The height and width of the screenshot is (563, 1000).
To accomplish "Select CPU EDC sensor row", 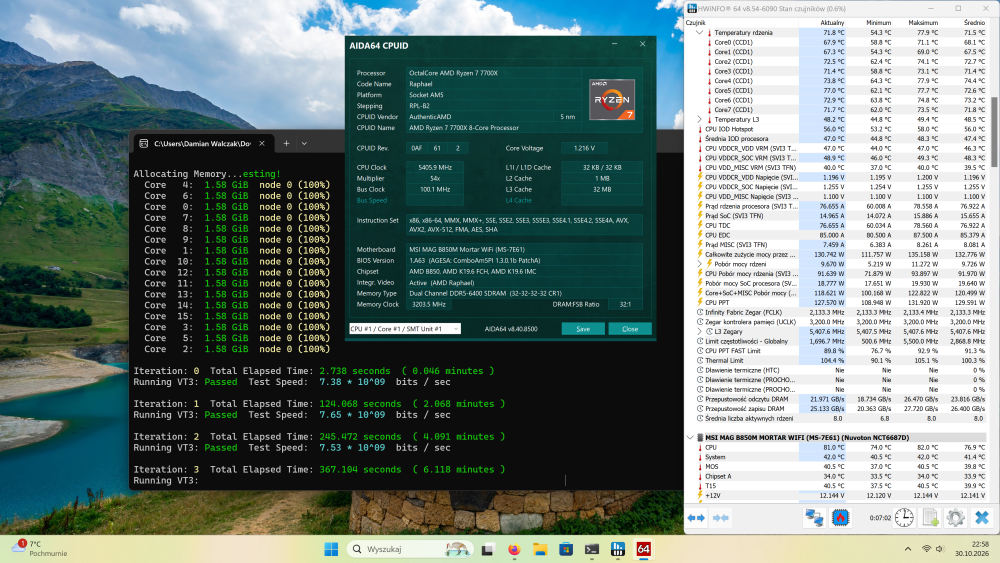I will coord(837,235).
